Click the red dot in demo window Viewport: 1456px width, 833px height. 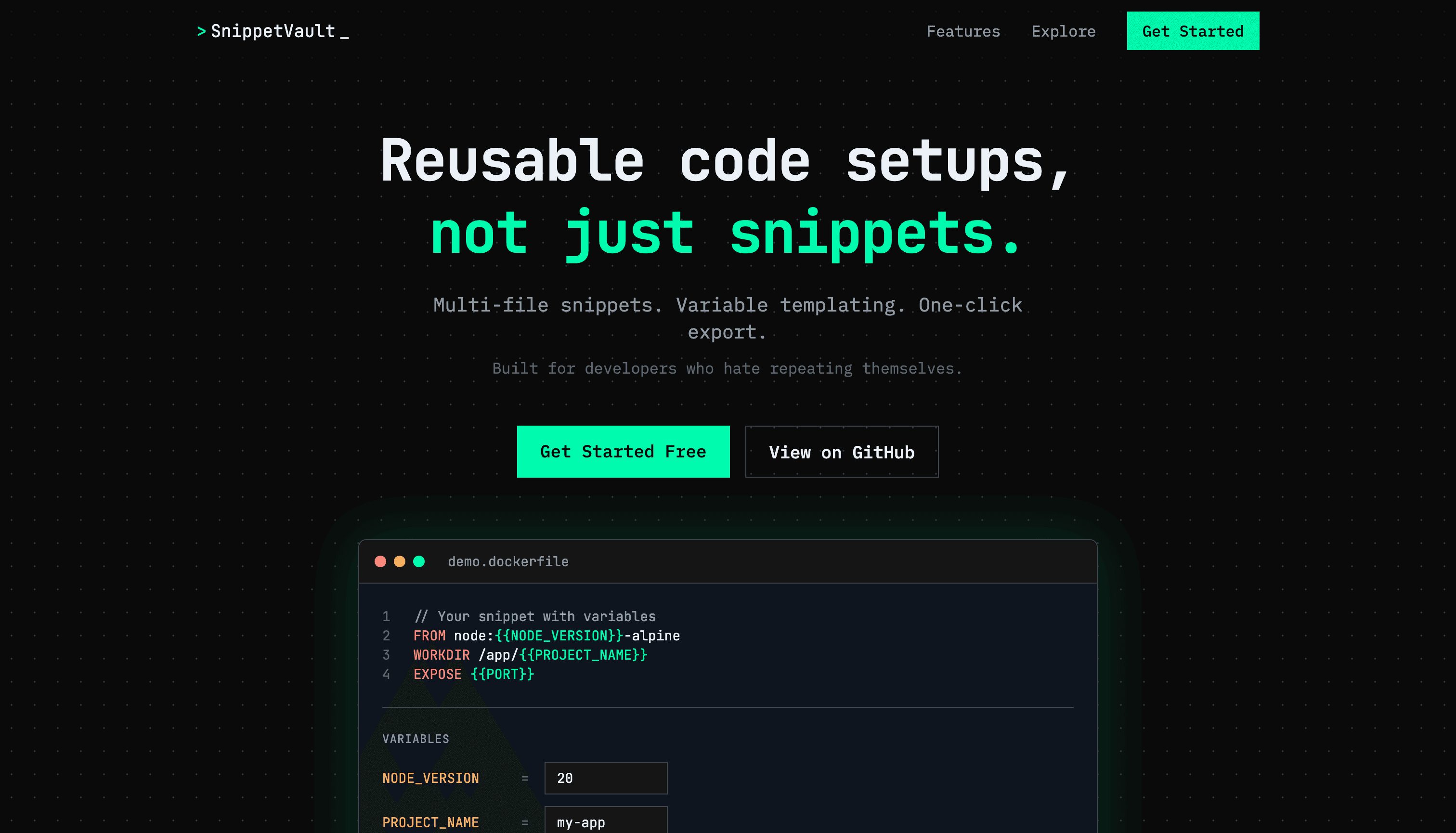(380, 561)
